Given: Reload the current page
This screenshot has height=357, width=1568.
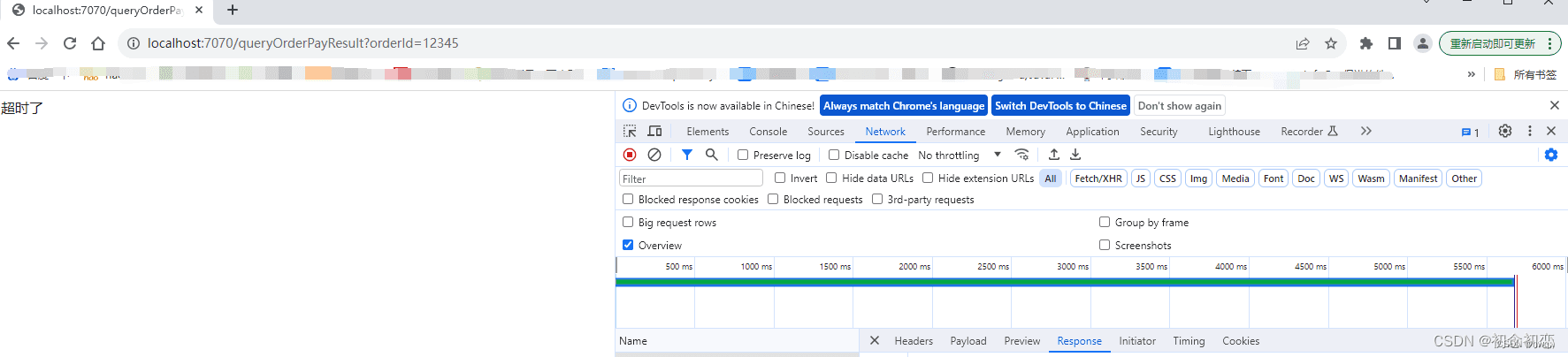Looking at the screenshot, I should point(70,43).
